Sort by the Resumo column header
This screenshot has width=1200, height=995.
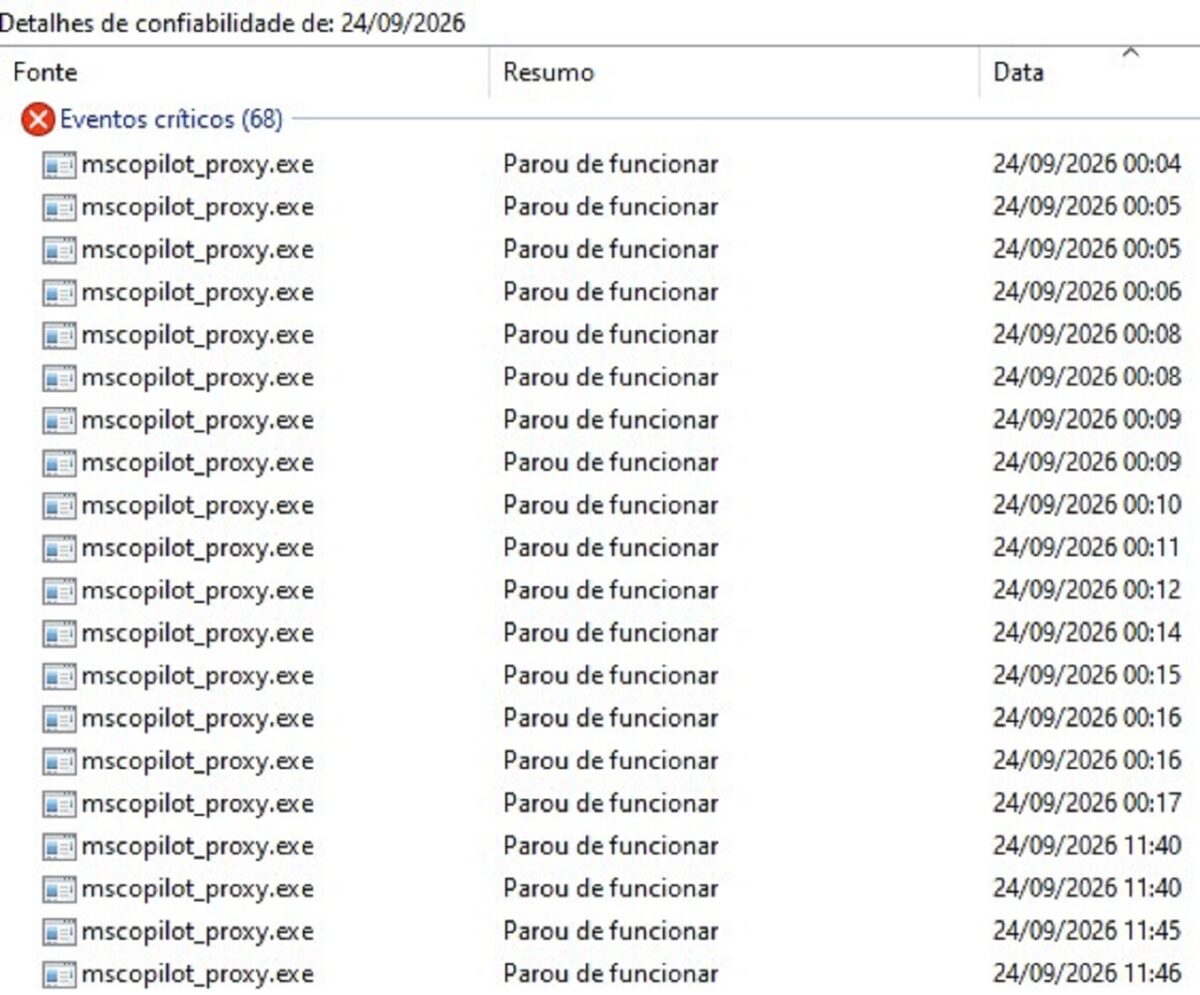coord(548,72)
